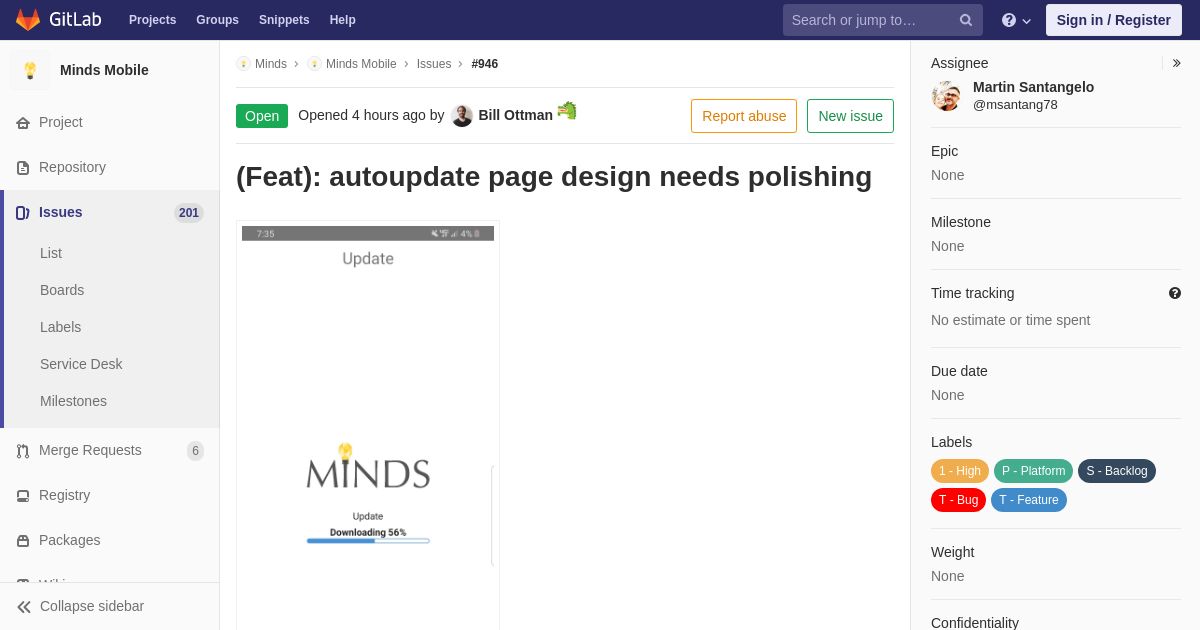Click the Merge Requests count badge 6

click(x=195, y=451)
